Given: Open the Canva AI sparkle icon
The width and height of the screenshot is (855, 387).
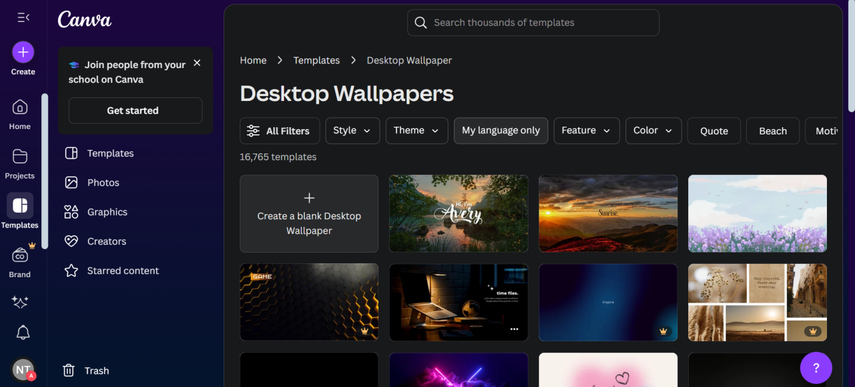Looking at the screenshot, I should coord(20,303).
